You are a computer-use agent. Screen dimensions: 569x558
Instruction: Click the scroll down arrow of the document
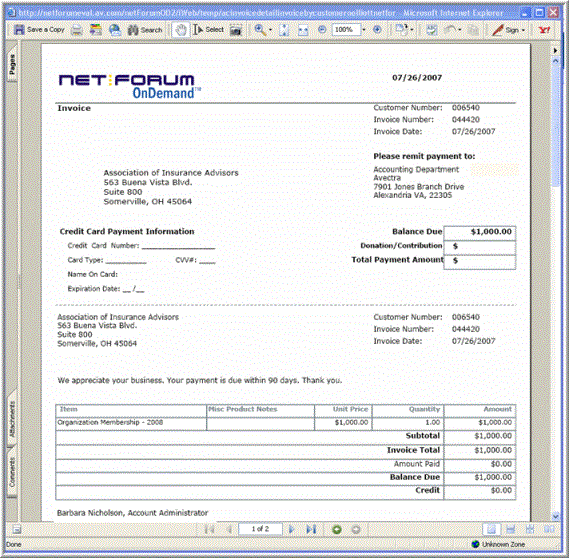pos(556,516)
